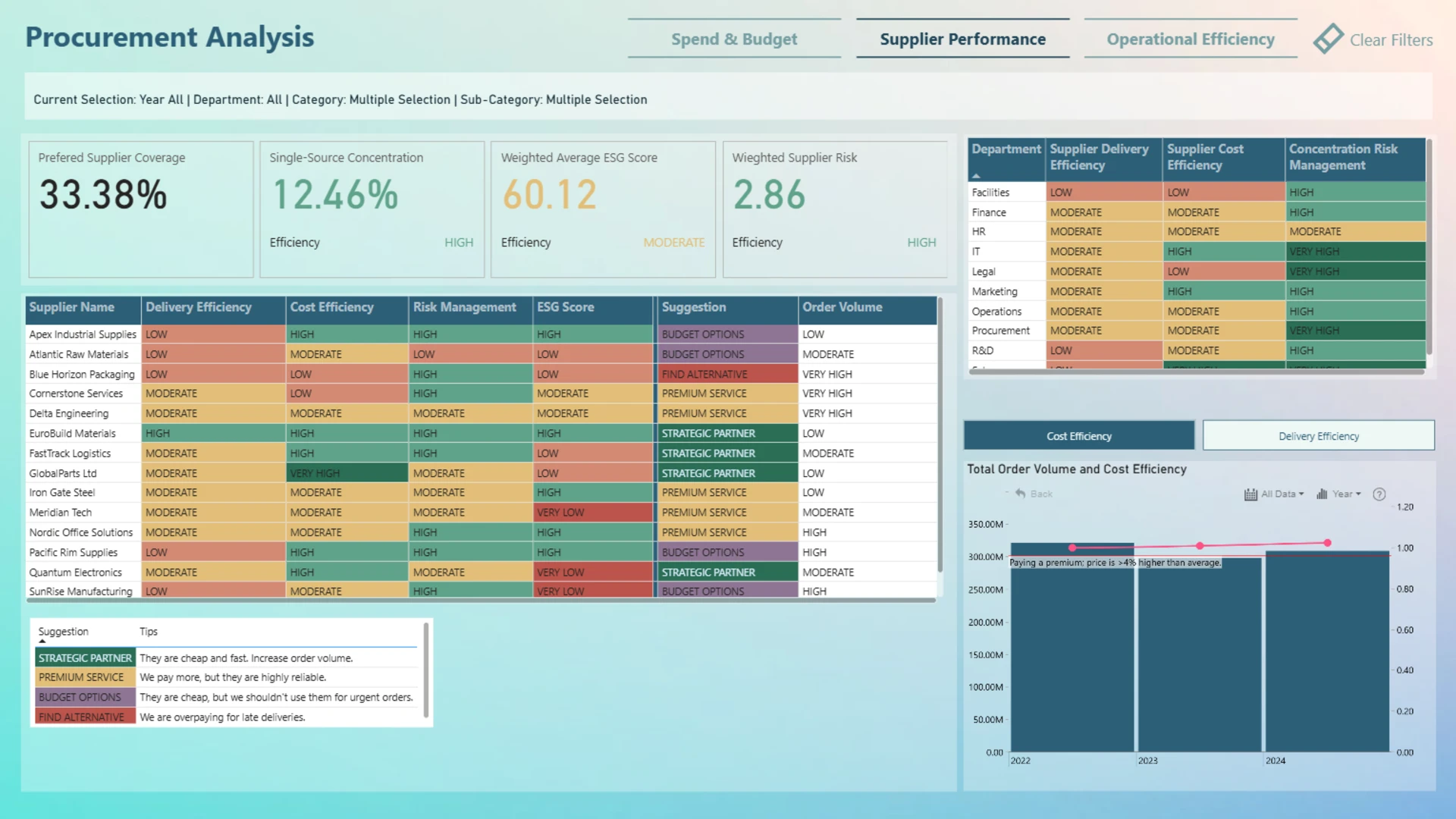
Task: Click the 2022 line marker point
Action: coord(1072,548)
